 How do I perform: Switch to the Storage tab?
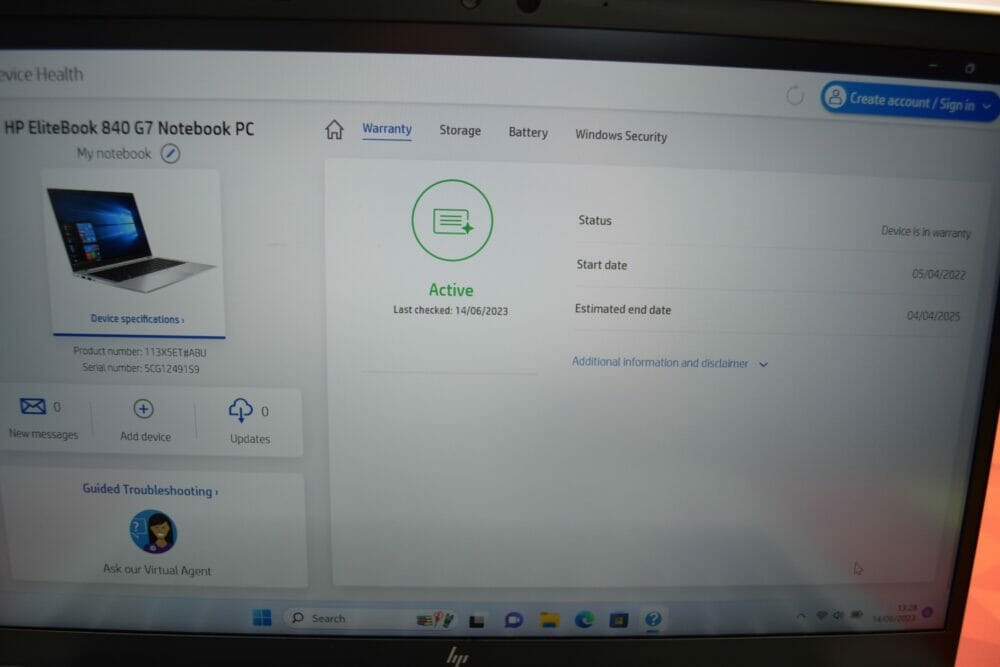click(460, 130)
